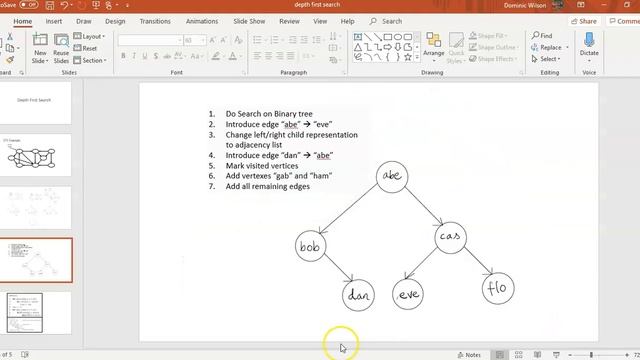Click the text highlight color button
This screenshot has height=360, width=640.
[216, 56]
